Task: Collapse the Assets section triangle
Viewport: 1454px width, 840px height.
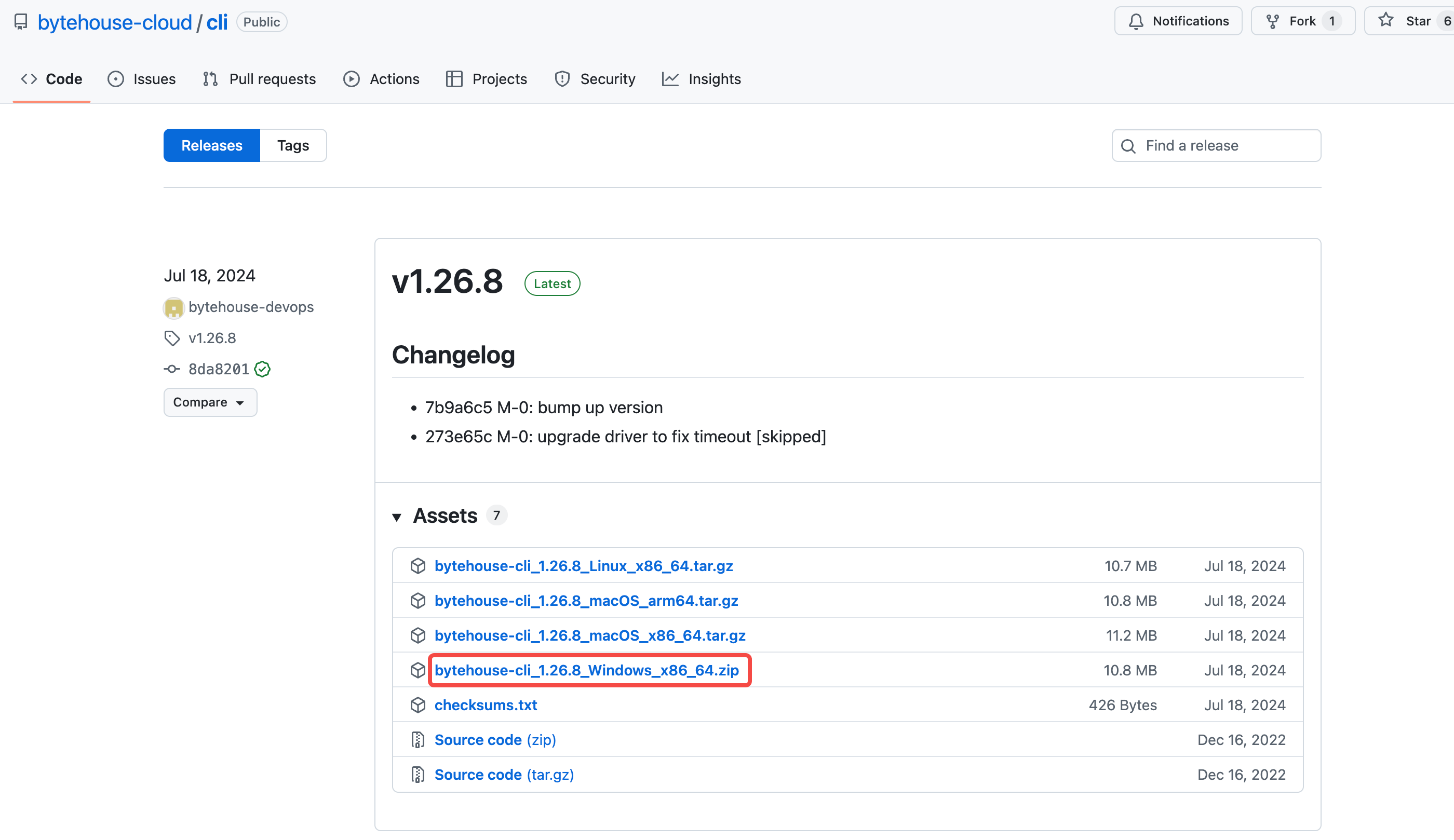Action: coord(397,517)
